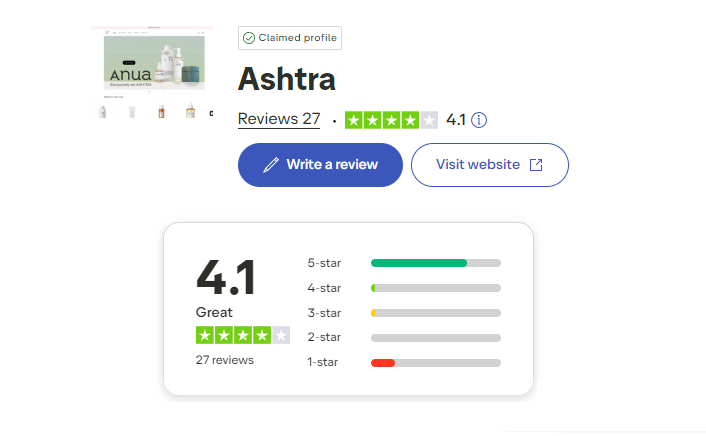Click the info icon next to 4.1 rating
This screenshot has width=706, height=436.
(479, 120)
